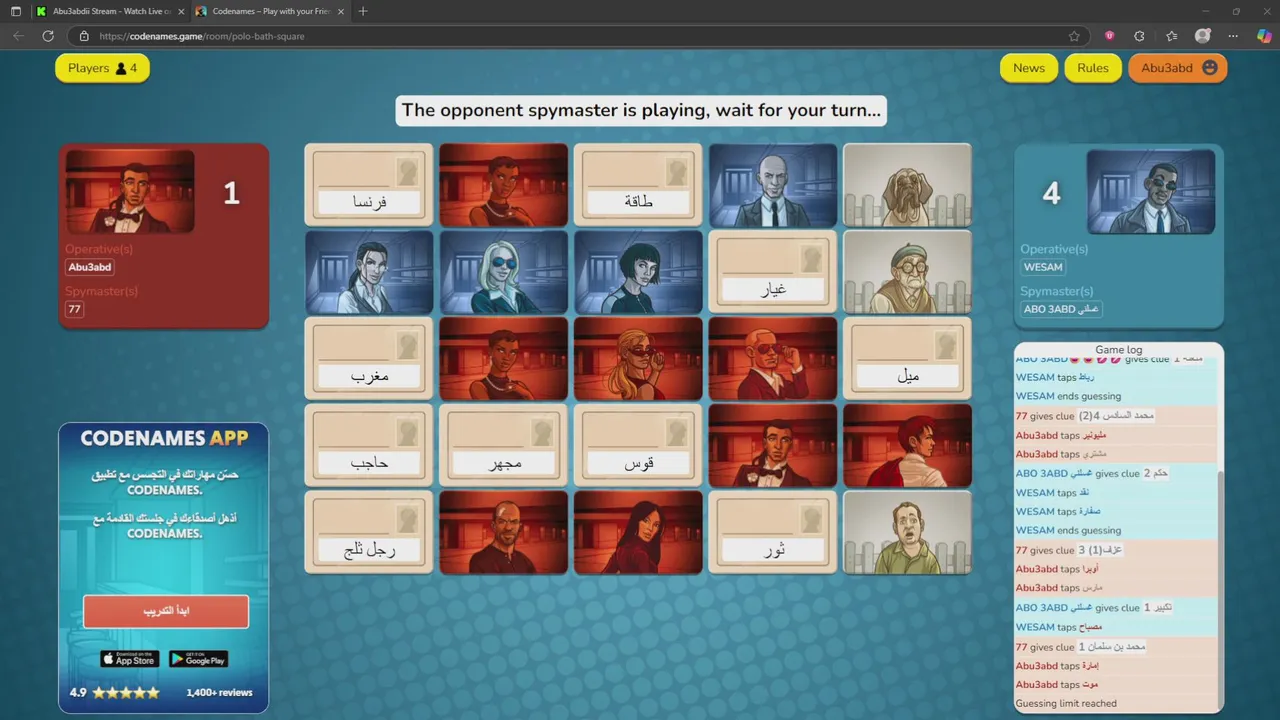The image size is (1280, 720).
Task: Select the blue blonde woman with sunglasses card
Action: click(x=503, y=272)
